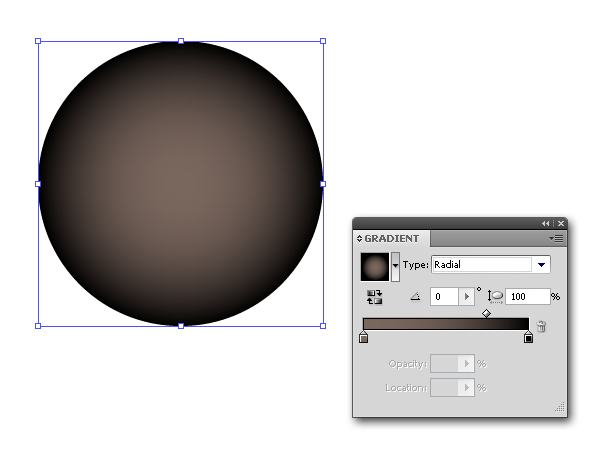Click the Location: label
The width and height of the screenshot is (600, 450).
point(406,388)
